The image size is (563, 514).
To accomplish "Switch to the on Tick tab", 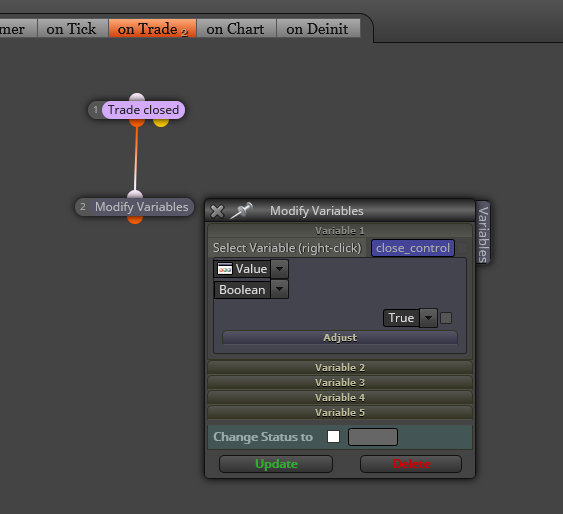I will click(x=72, y=28).
